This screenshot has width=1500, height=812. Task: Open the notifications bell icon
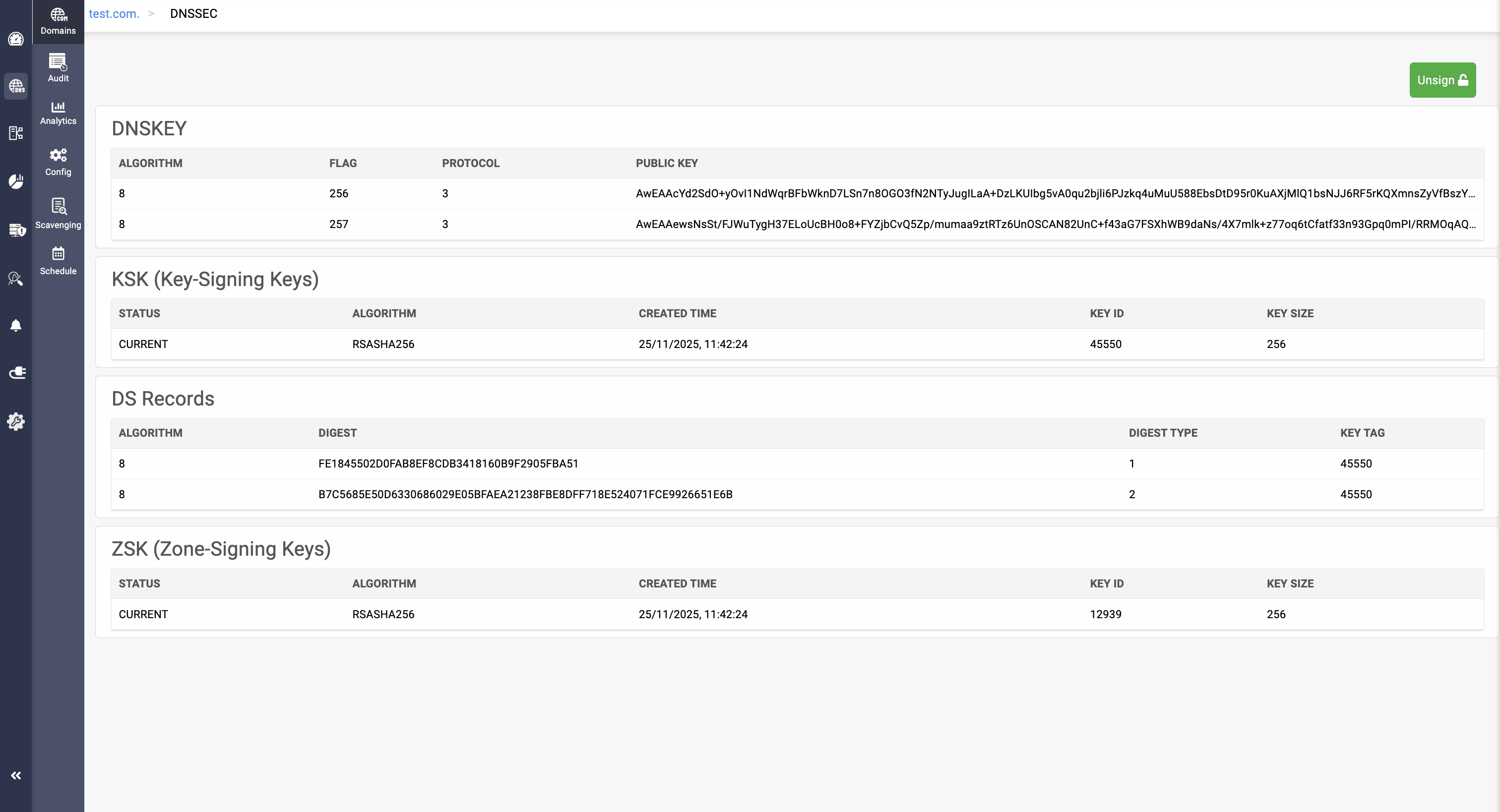[16, 325]
